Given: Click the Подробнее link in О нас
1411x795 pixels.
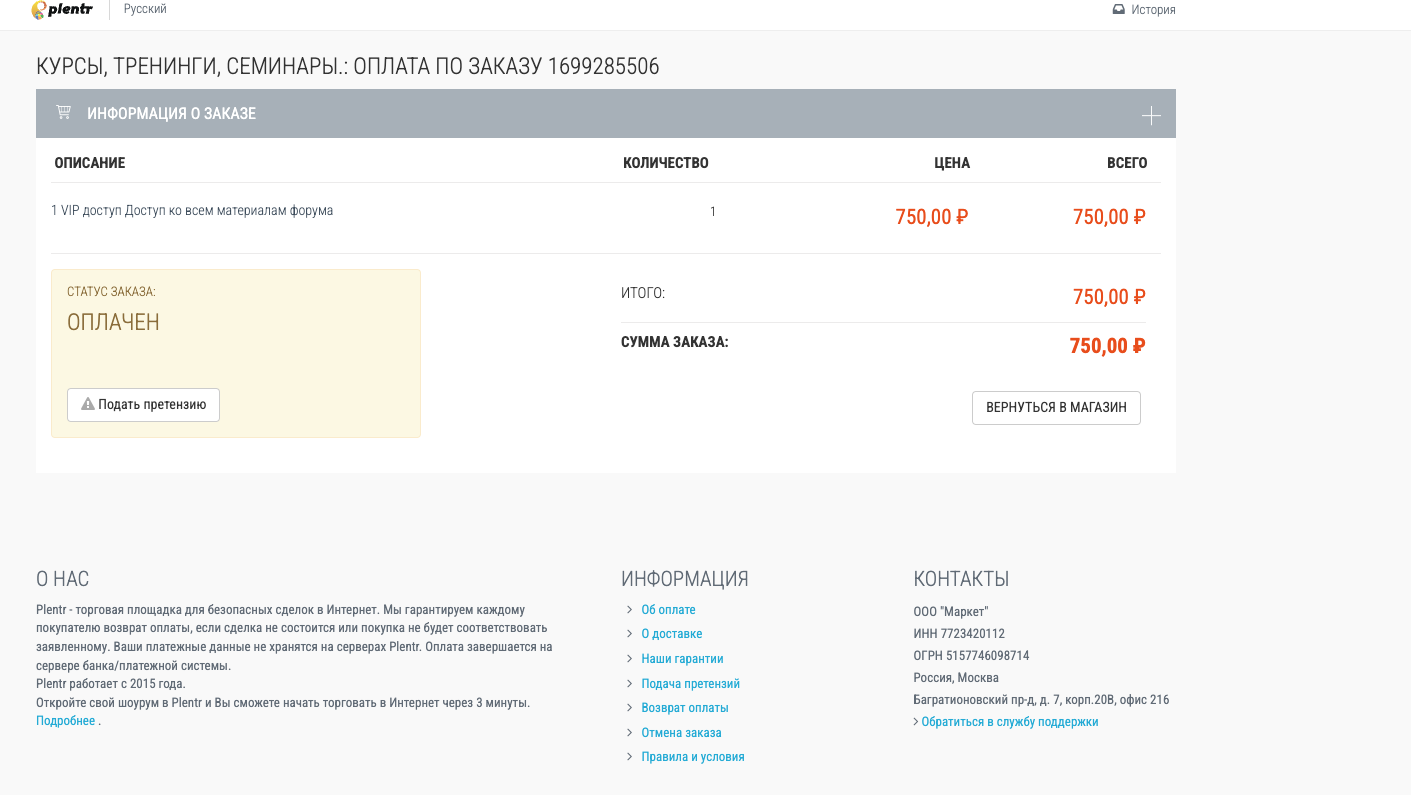Looking at the screenshot, I should pos(66,721).
